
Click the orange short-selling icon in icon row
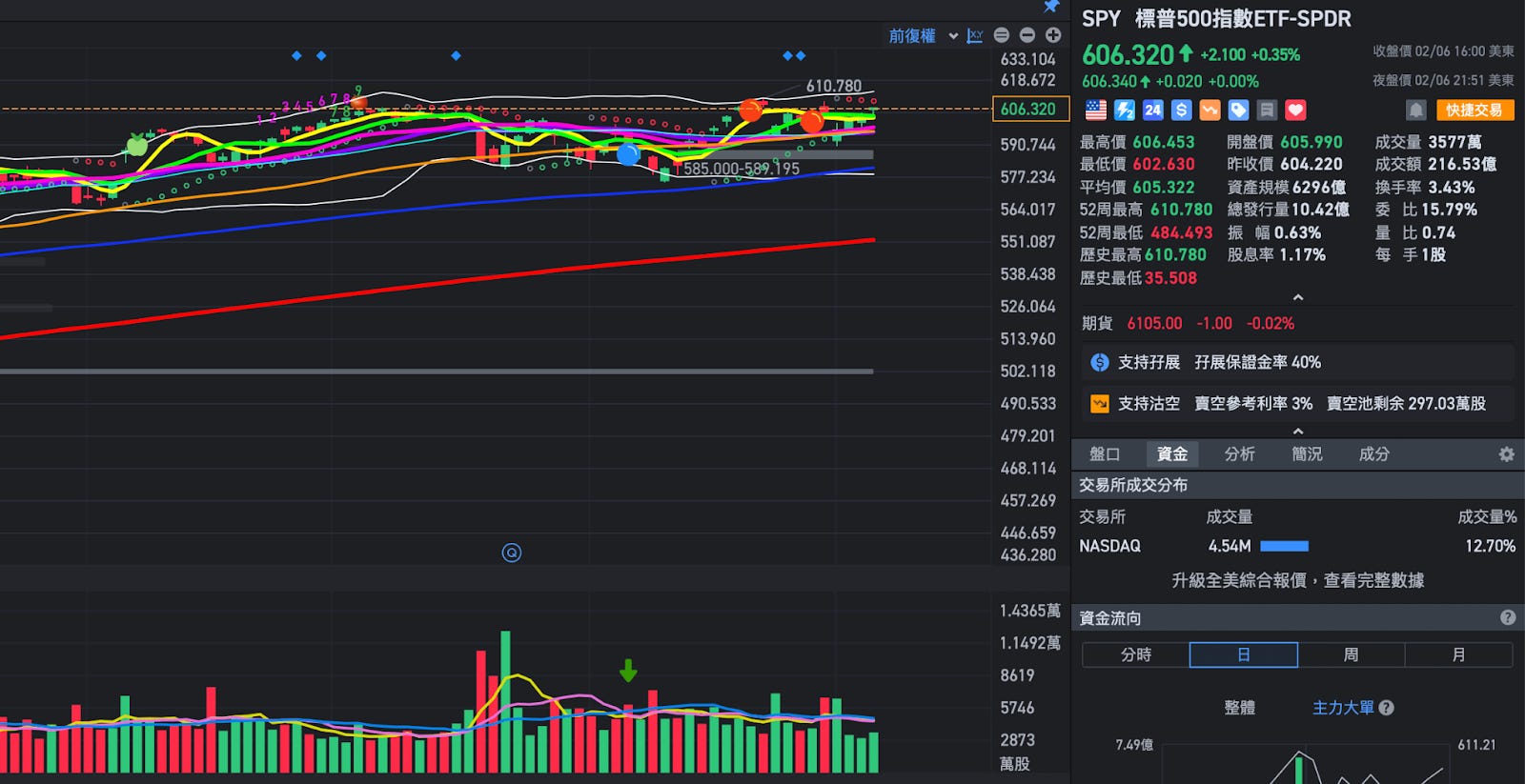click(x=1210, y=111)
